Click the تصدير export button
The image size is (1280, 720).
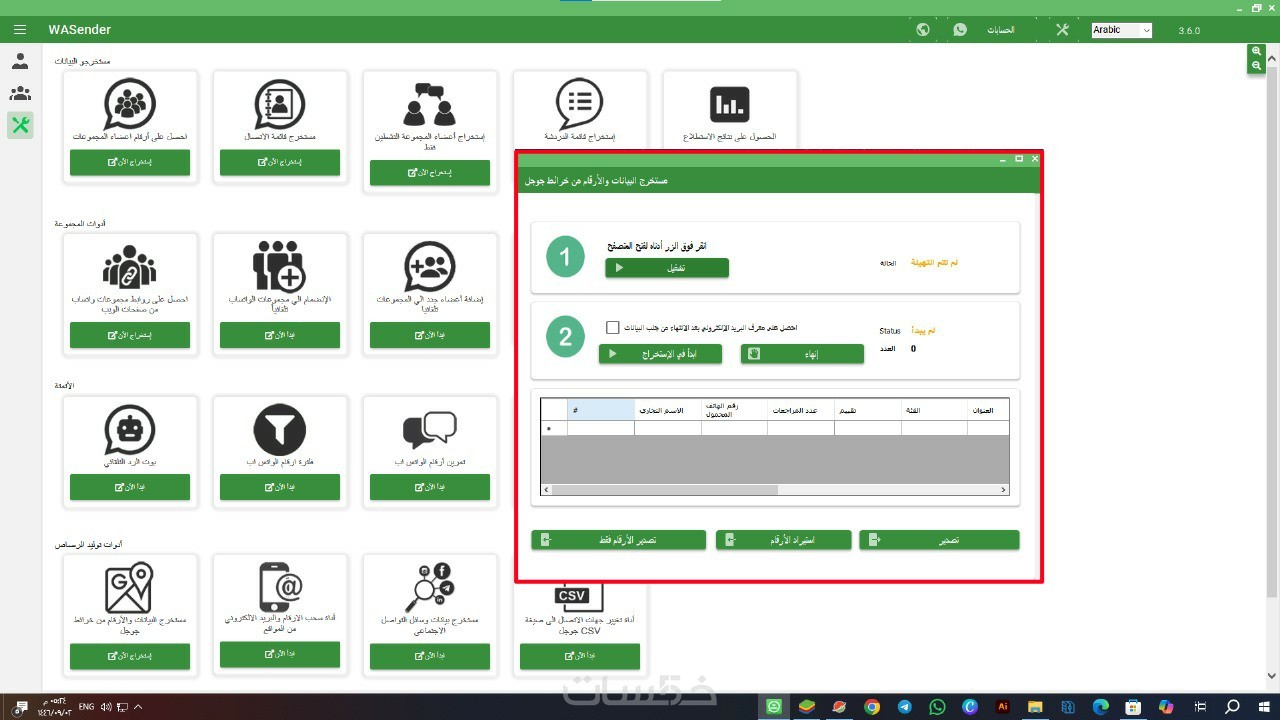coord(939,540)
